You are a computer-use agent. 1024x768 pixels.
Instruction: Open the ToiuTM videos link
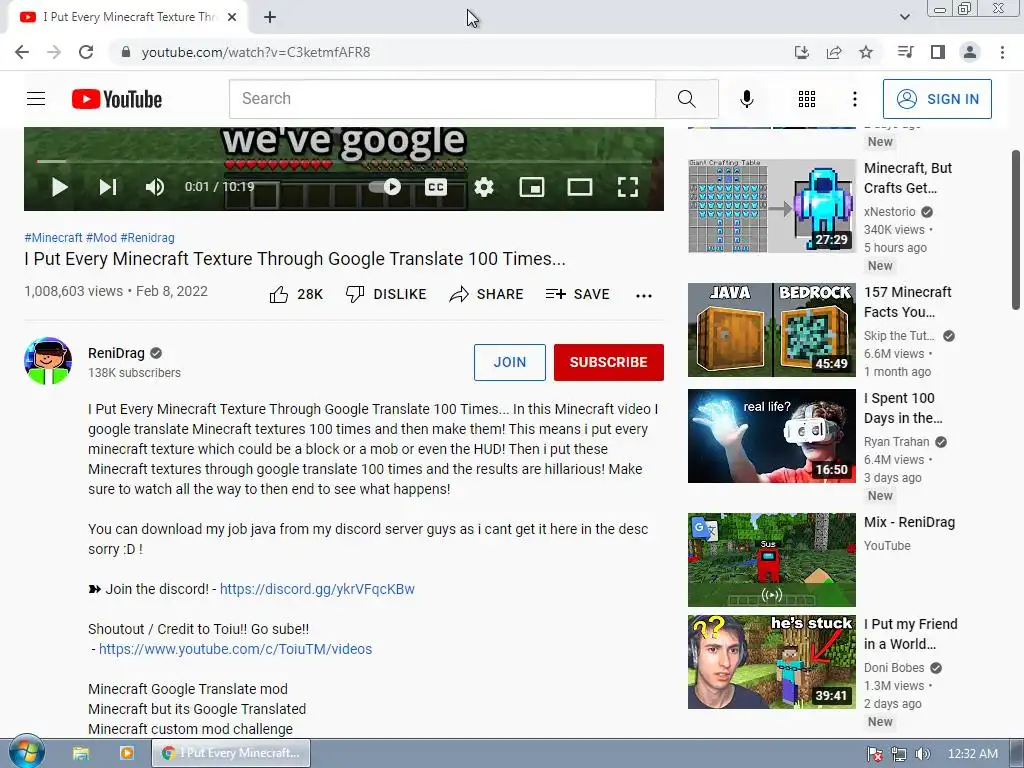click(235, 649)
